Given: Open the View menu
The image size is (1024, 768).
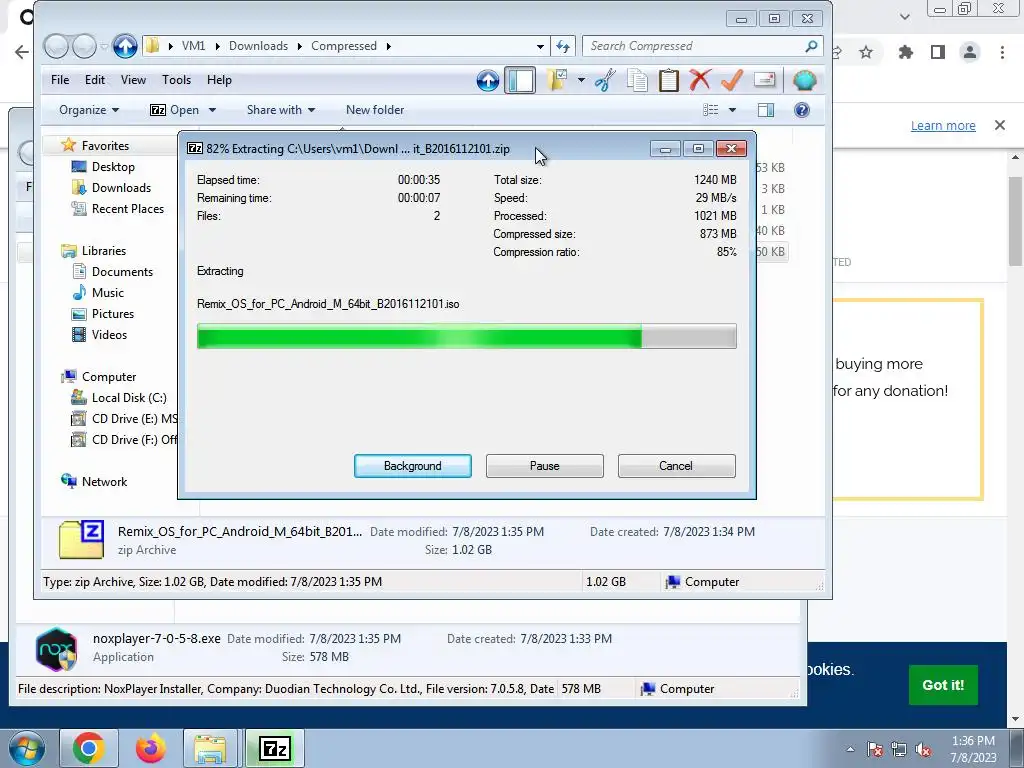Looking at the screenshot, I should [x=133, y=80].
